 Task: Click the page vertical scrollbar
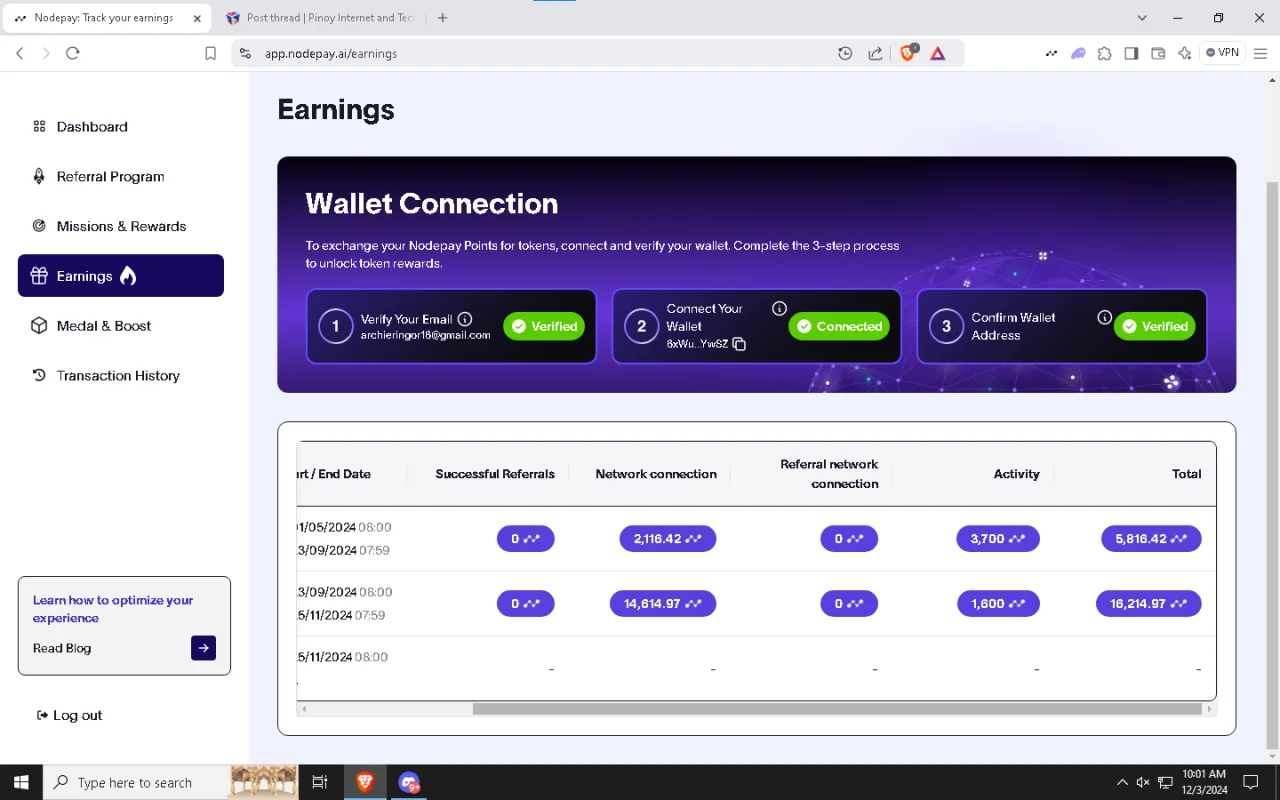click(x=1272, y=464)
